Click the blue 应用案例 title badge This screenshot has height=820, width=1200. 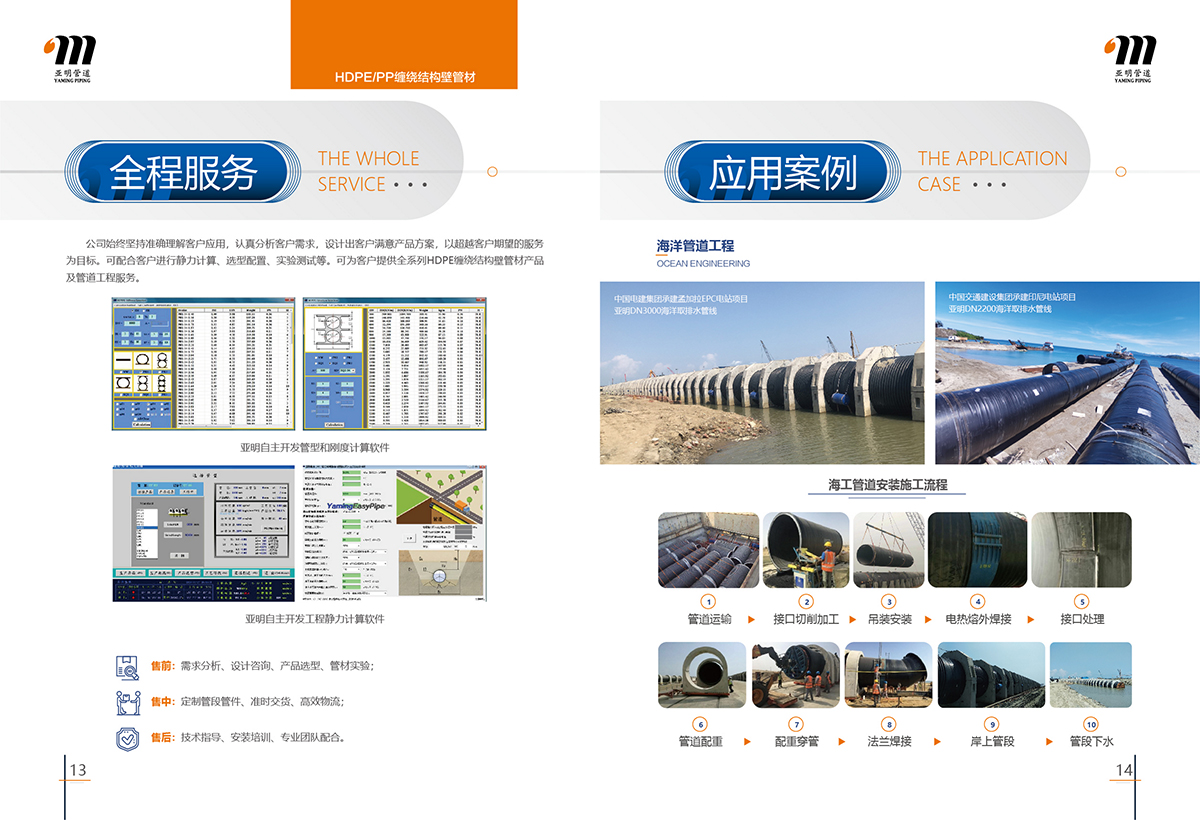[x=784, y=172]
